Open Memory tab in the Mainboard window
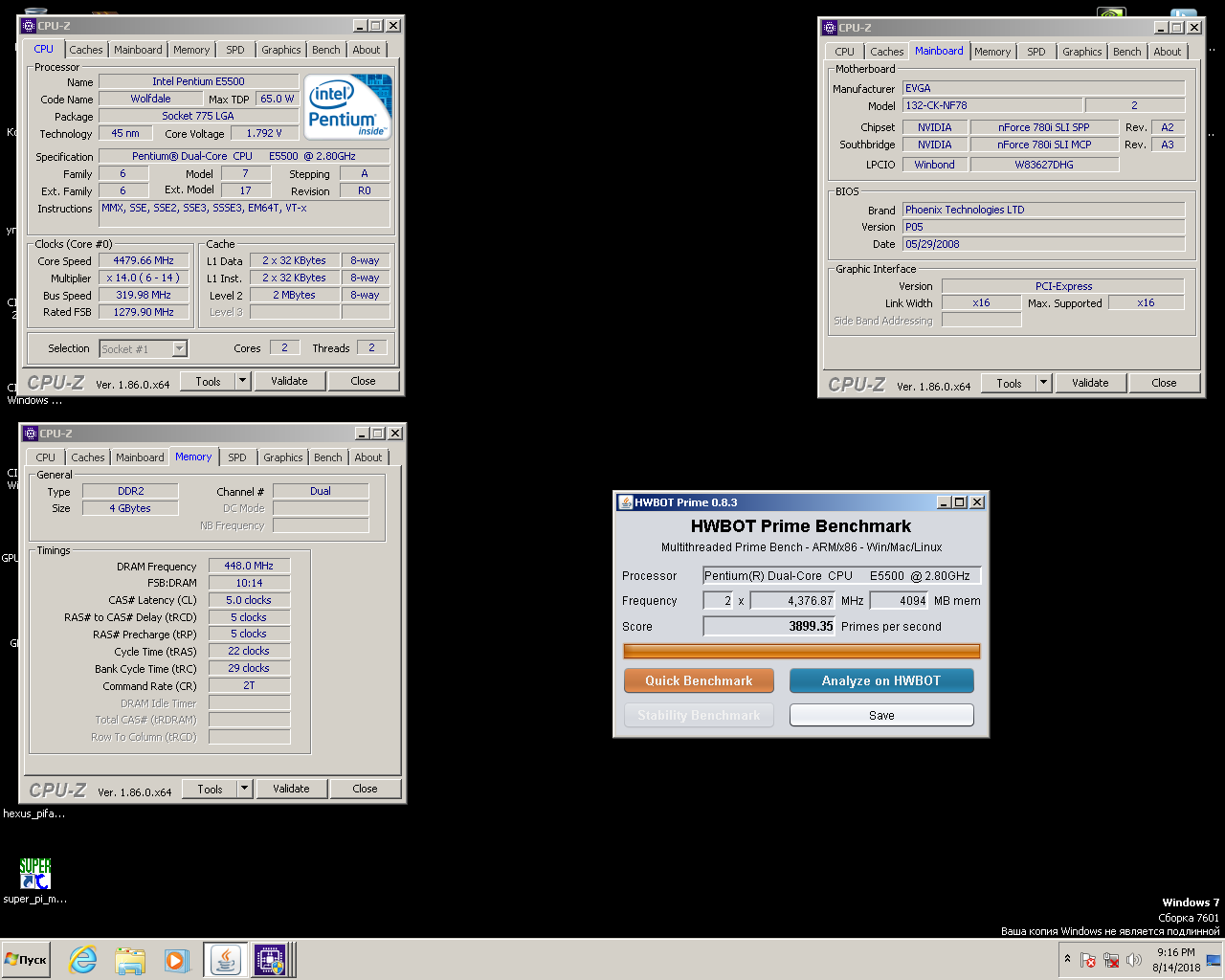The image size is (1225, 980). point(992,52)
